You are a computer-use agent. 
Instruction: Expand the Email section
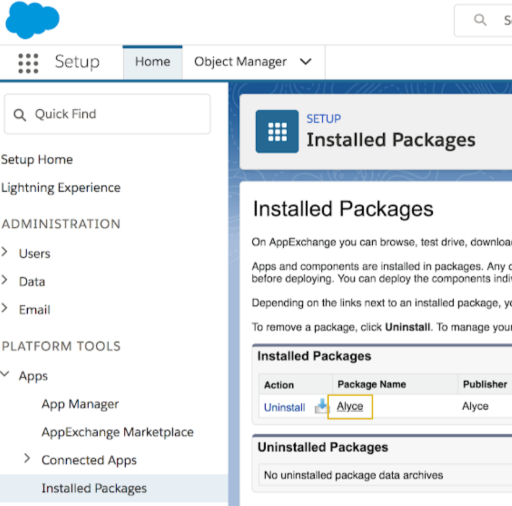[x=4, y=308]
